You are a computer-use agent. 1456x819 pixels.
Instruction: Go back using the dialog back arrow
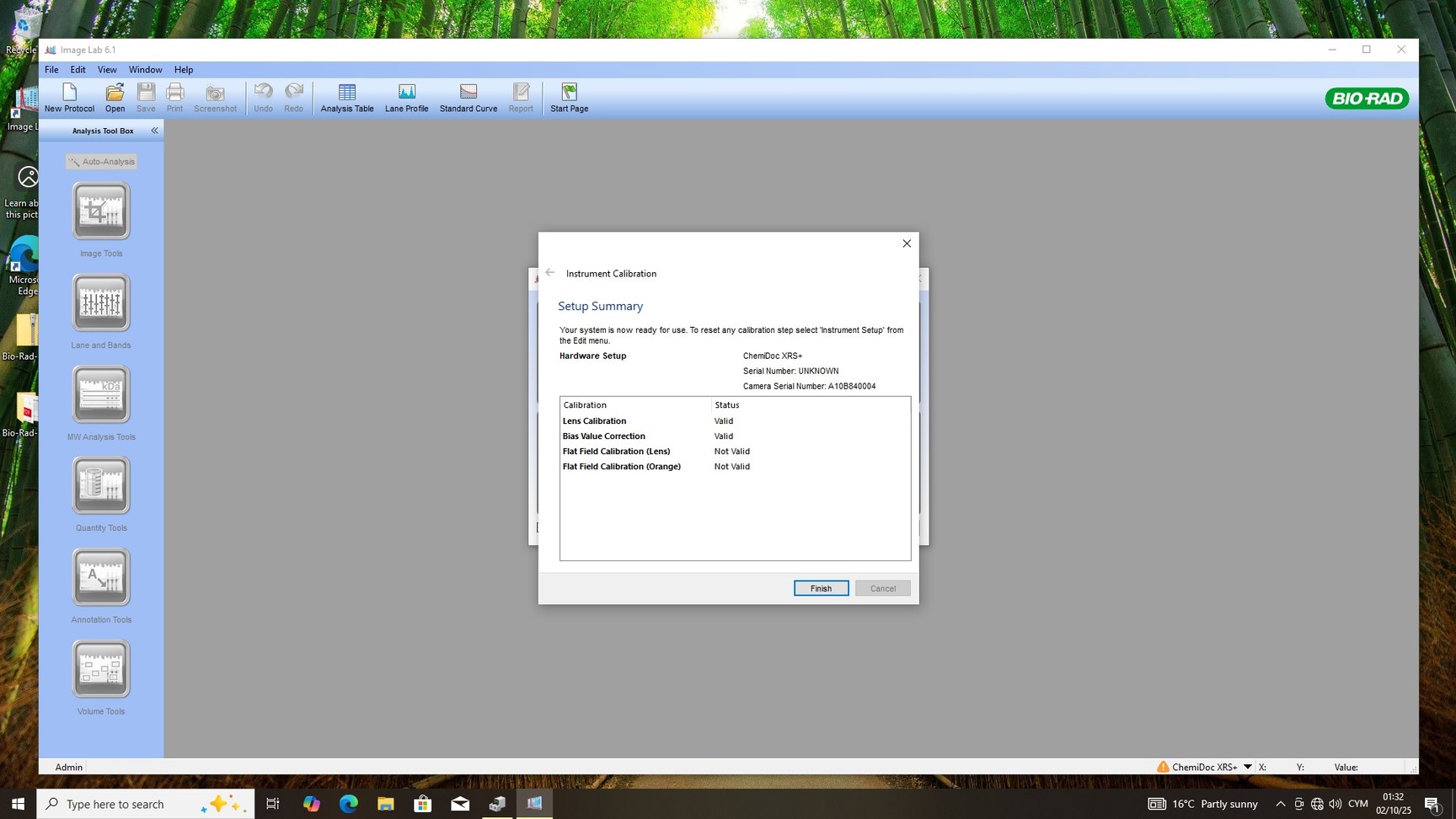550,273
